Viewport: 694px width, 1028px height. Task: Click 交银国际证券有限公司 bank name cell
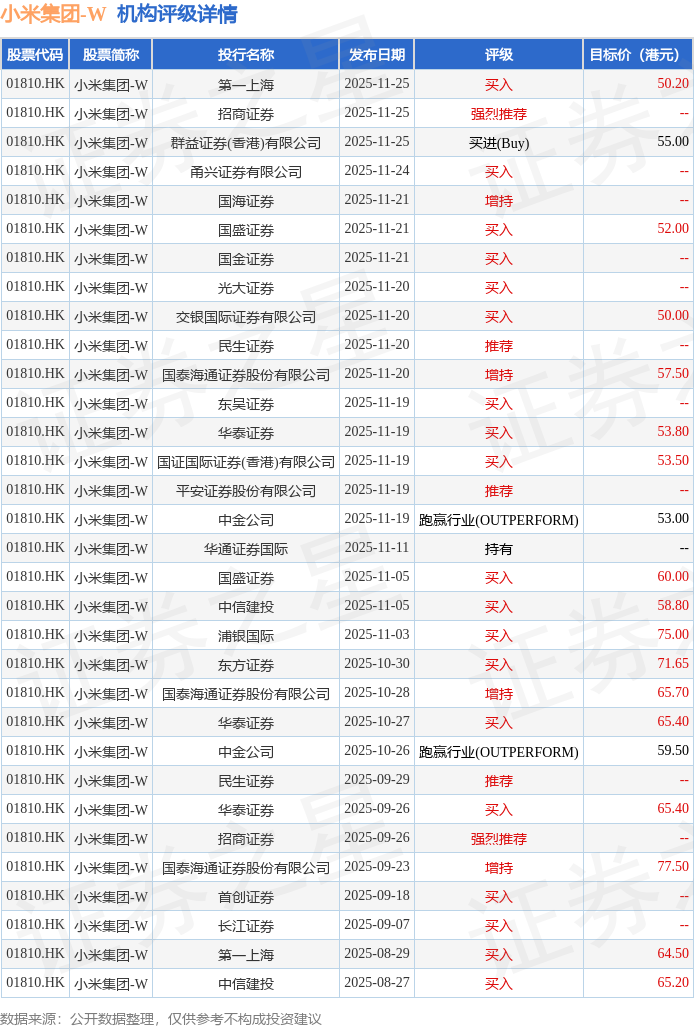[246, 316]
